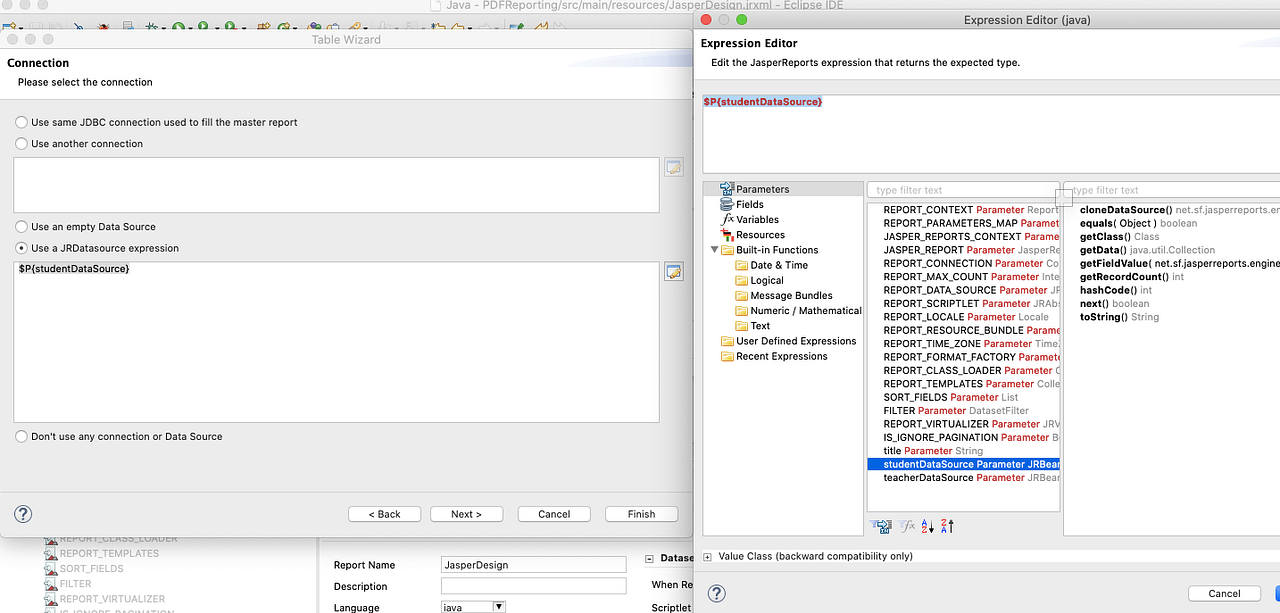The width and height of the screenshot is (1280, 613).
Task: Select Fields category in Expression Editor
Action: [x=749, y=204]
